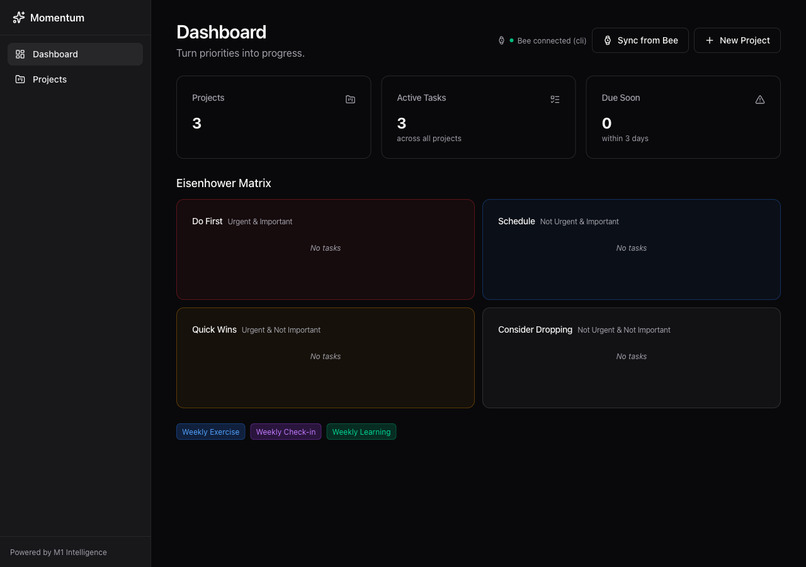The height and width of the screenshot is (567, 806).
Task: Click the checklist icon on Active Tasks card
Action: click(x=555, y=99)
